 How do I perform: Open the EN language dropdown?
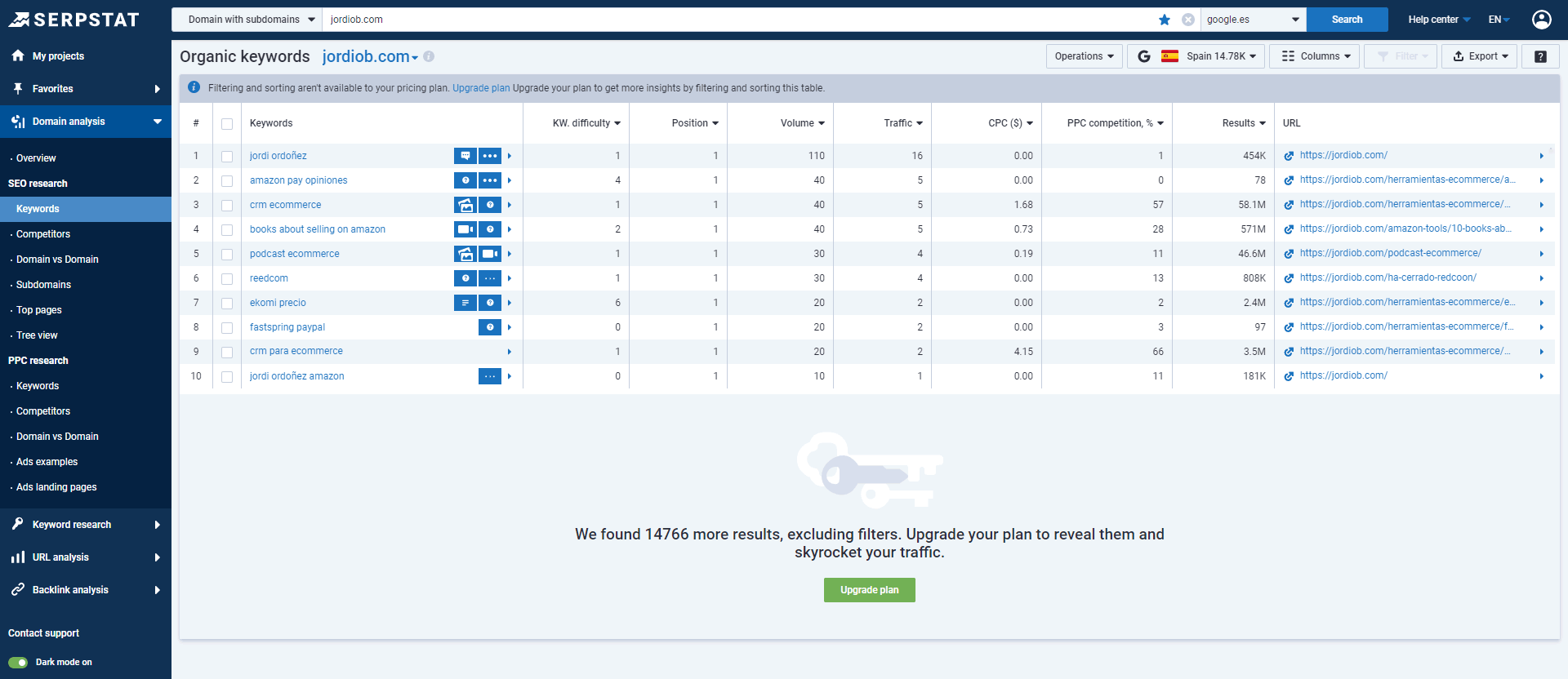click(1499, 20)
